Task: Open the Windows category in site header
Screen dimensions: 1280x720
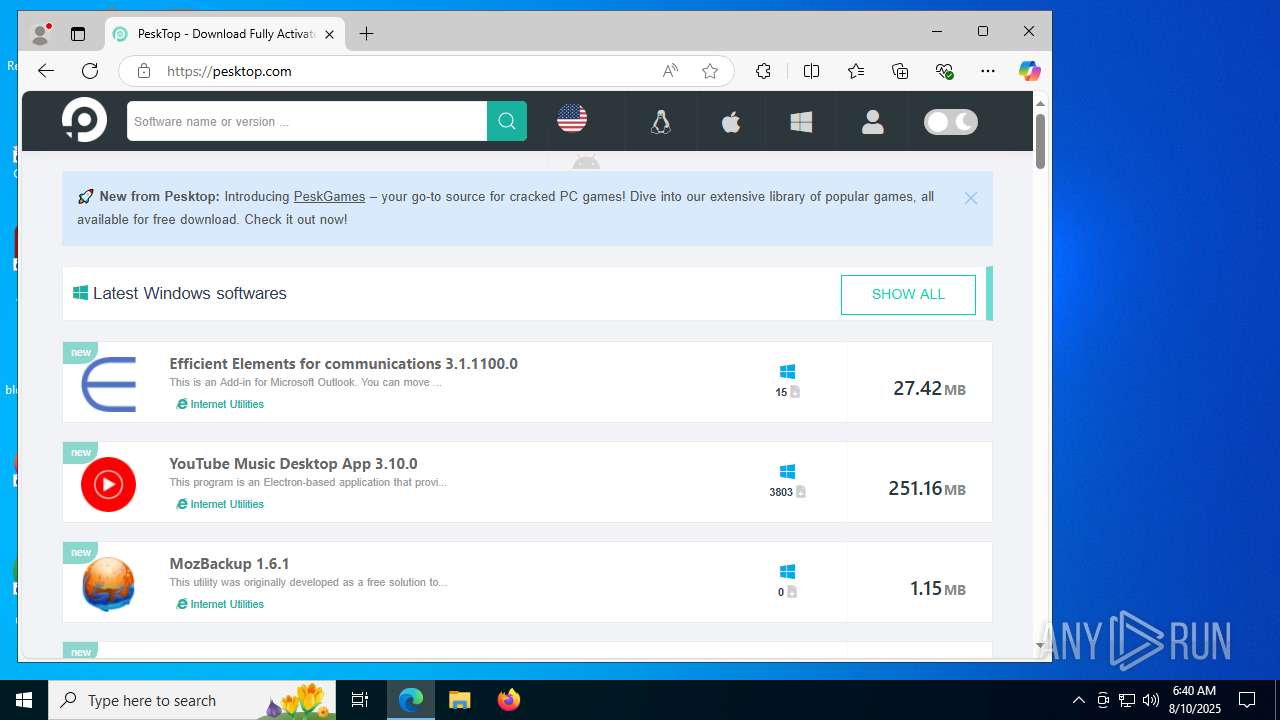Action: pos(801,122)
